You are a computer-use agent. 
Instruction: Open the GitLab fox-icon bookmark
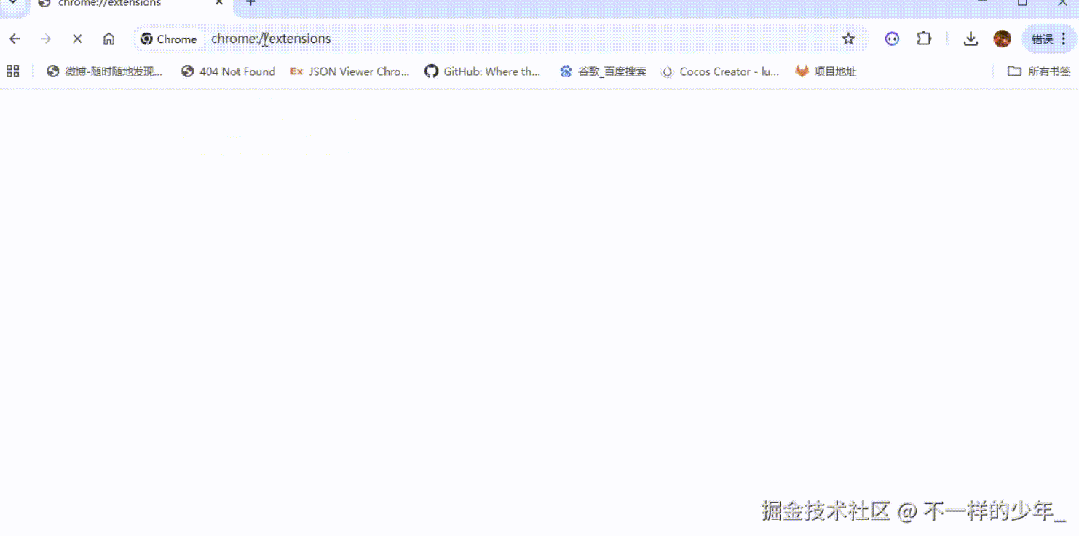coord(826,72)
